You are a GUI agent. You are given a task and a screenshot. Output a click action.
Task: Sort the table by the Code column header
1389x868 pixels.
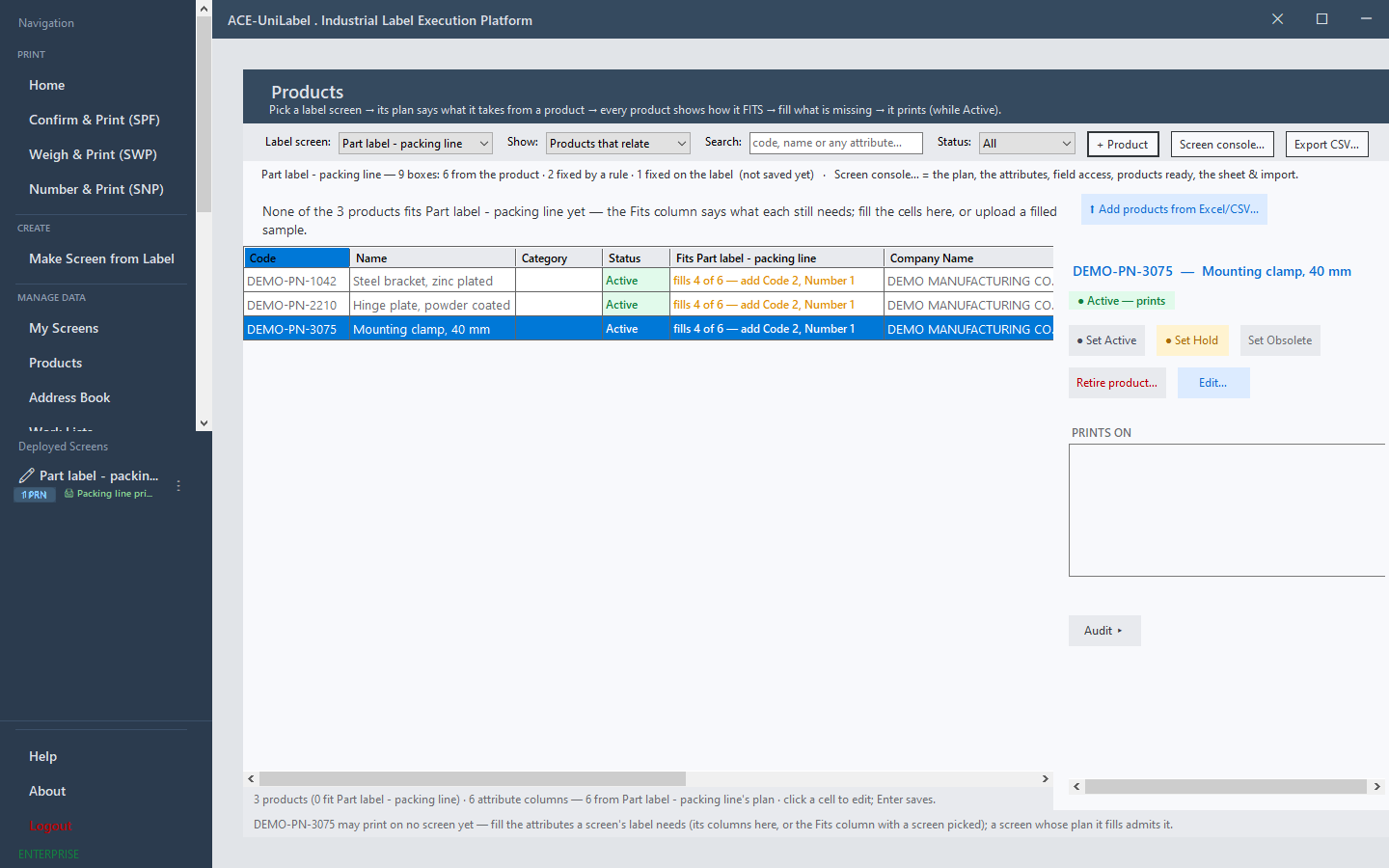coord(297,258)
